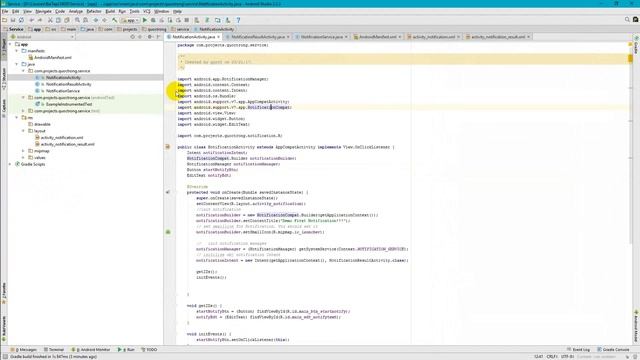Open the Android Monitor tool window
640x360 pixels.
91,349
